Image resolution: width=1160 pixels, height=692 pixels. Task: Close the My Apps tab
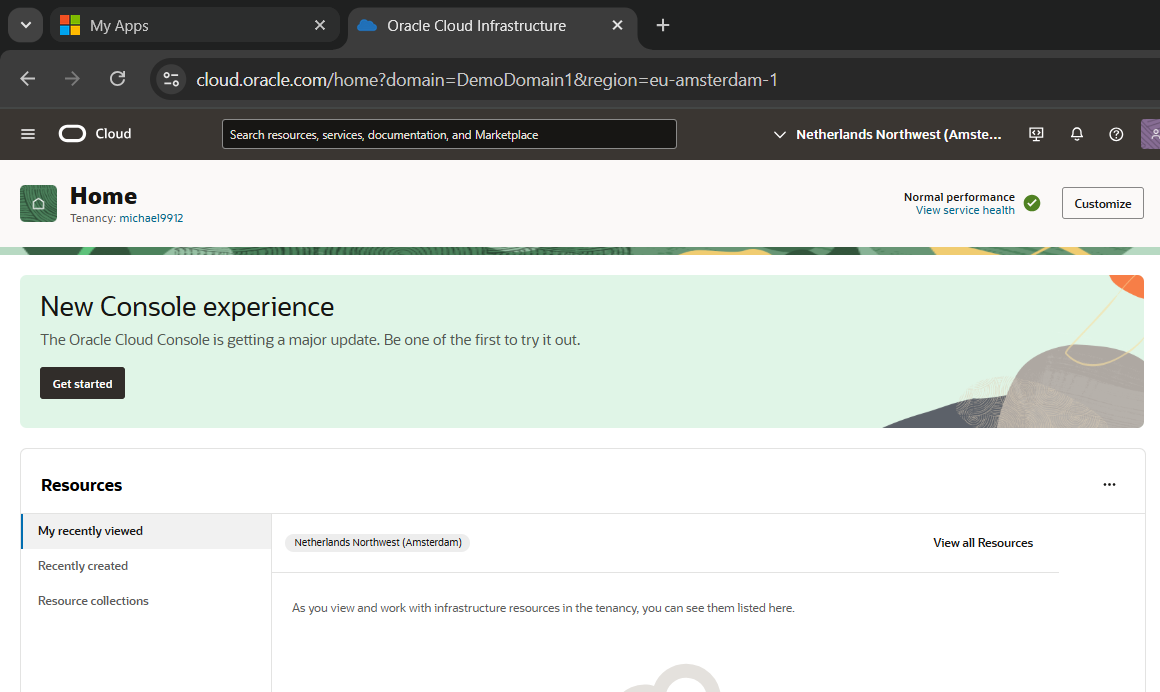320,25
